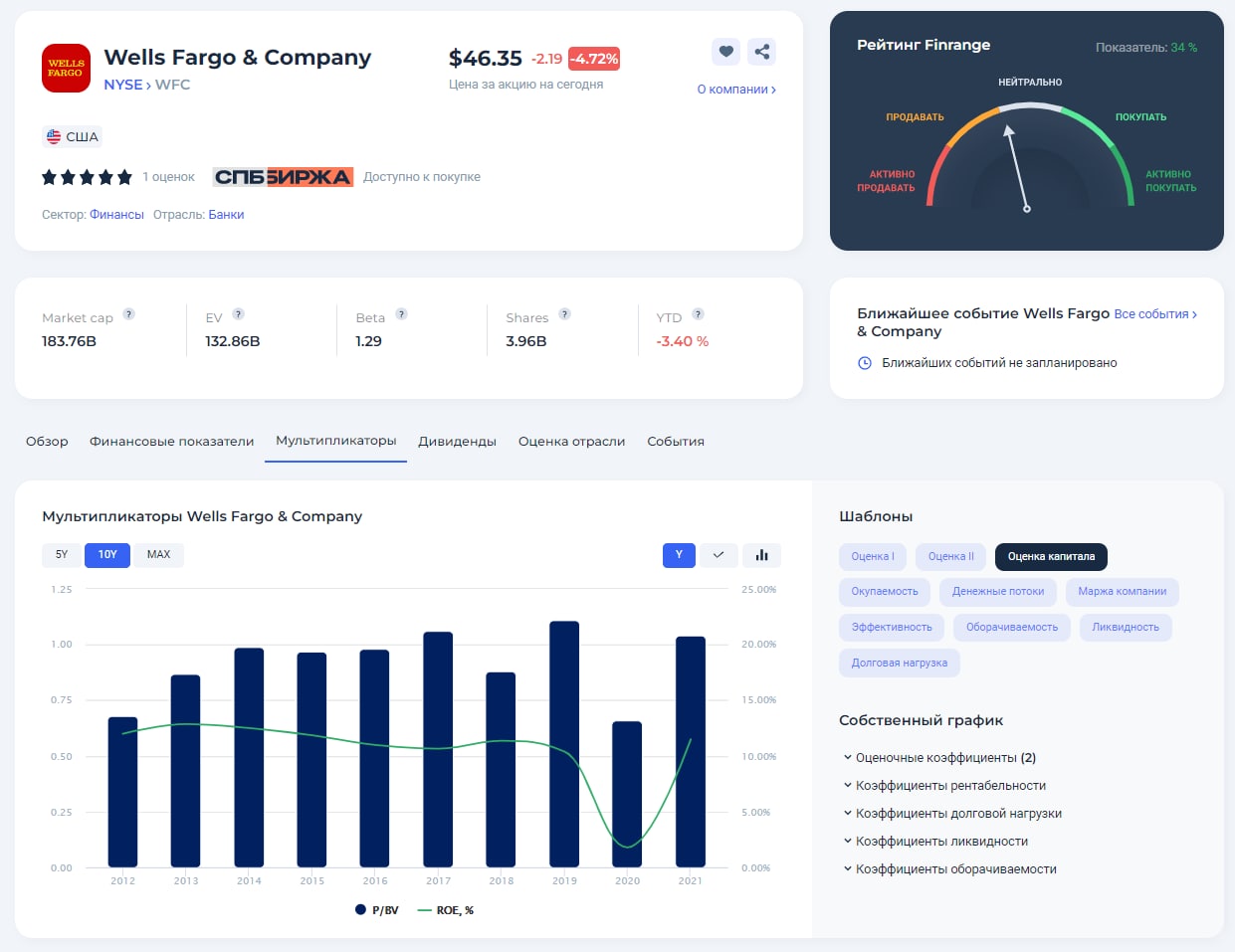Select the Оценка капитала template
The height and width of the screenshot is (952, 1235).
click(x=1051, y=557)
